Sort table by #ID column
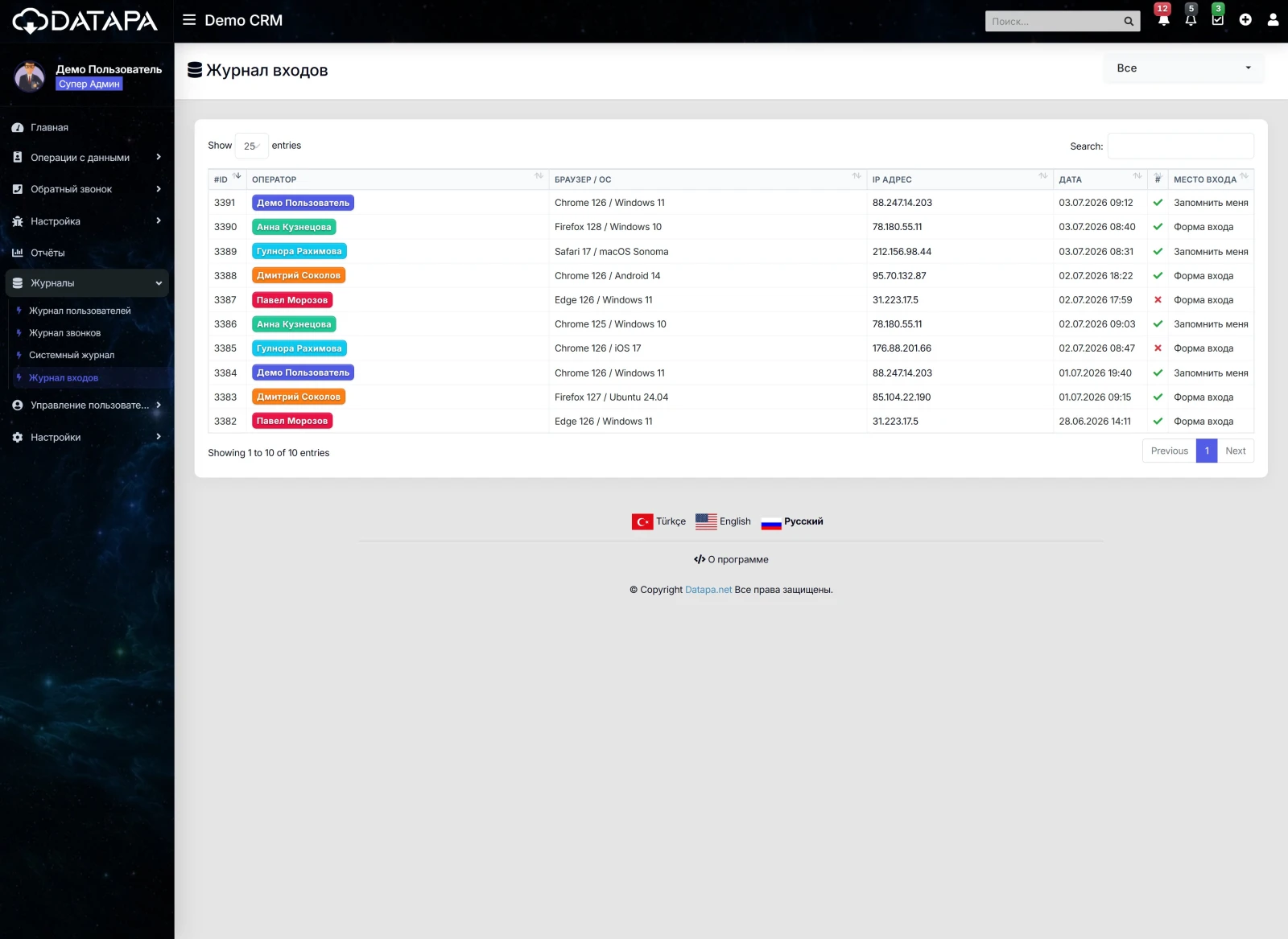1288x939 pixels. click(227, 179)
